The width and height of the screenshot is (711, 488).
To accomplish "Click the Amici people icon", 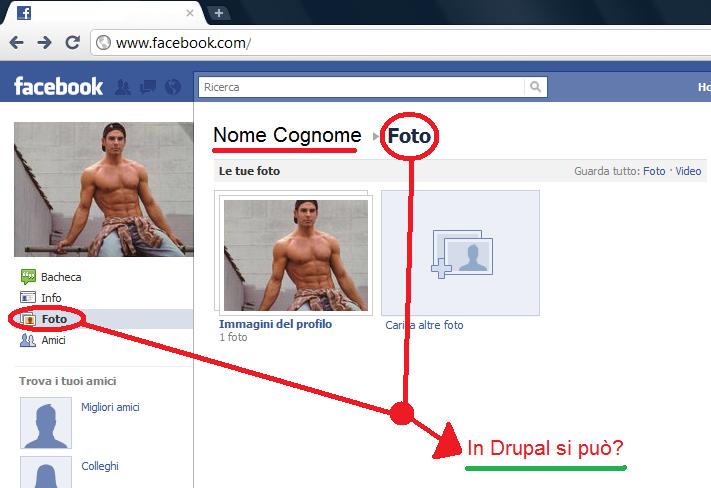I will tap(28, 340).
